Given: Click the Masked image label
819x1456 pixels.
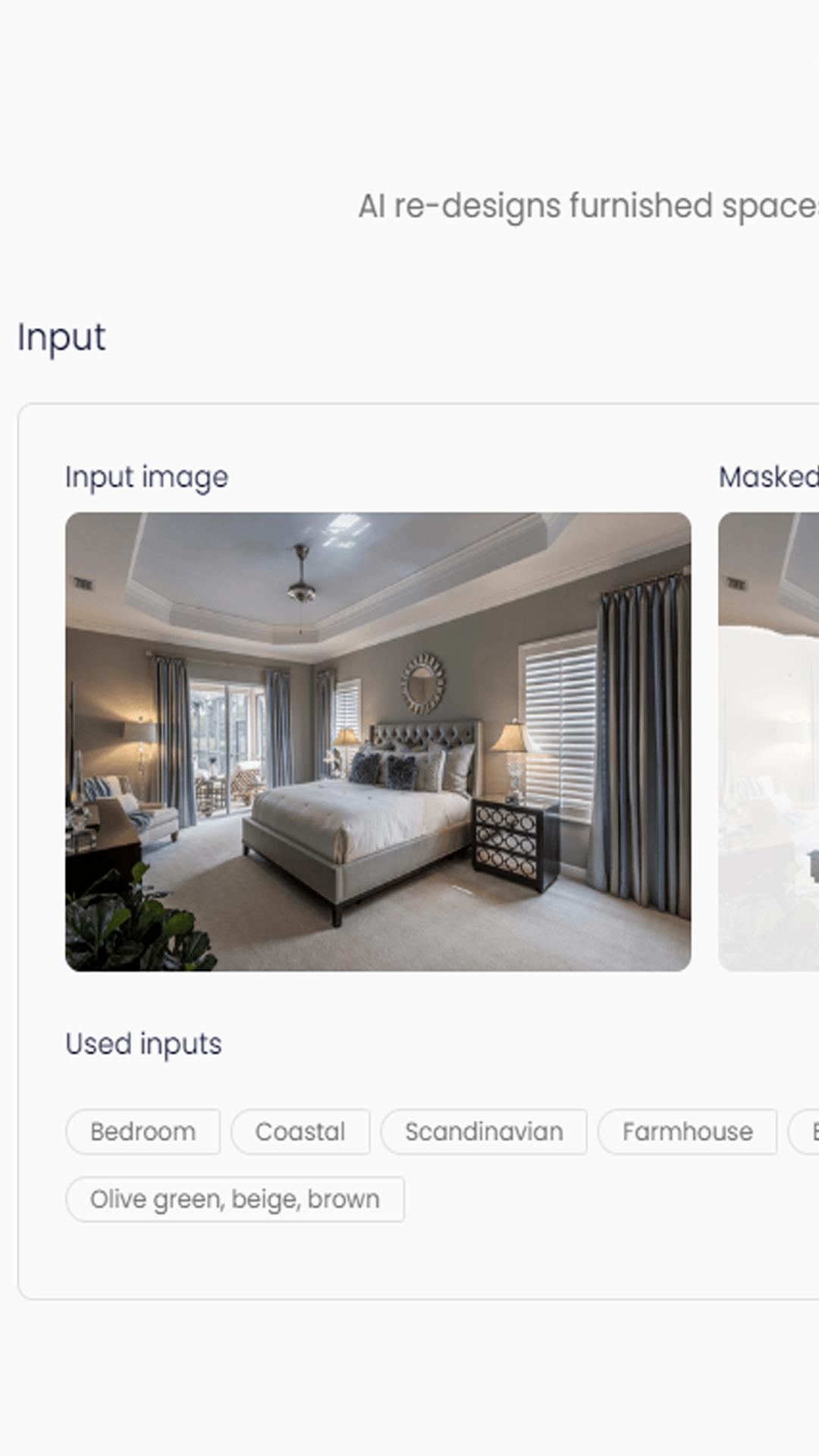Looking at the screenshot, I should click(769, 477).
